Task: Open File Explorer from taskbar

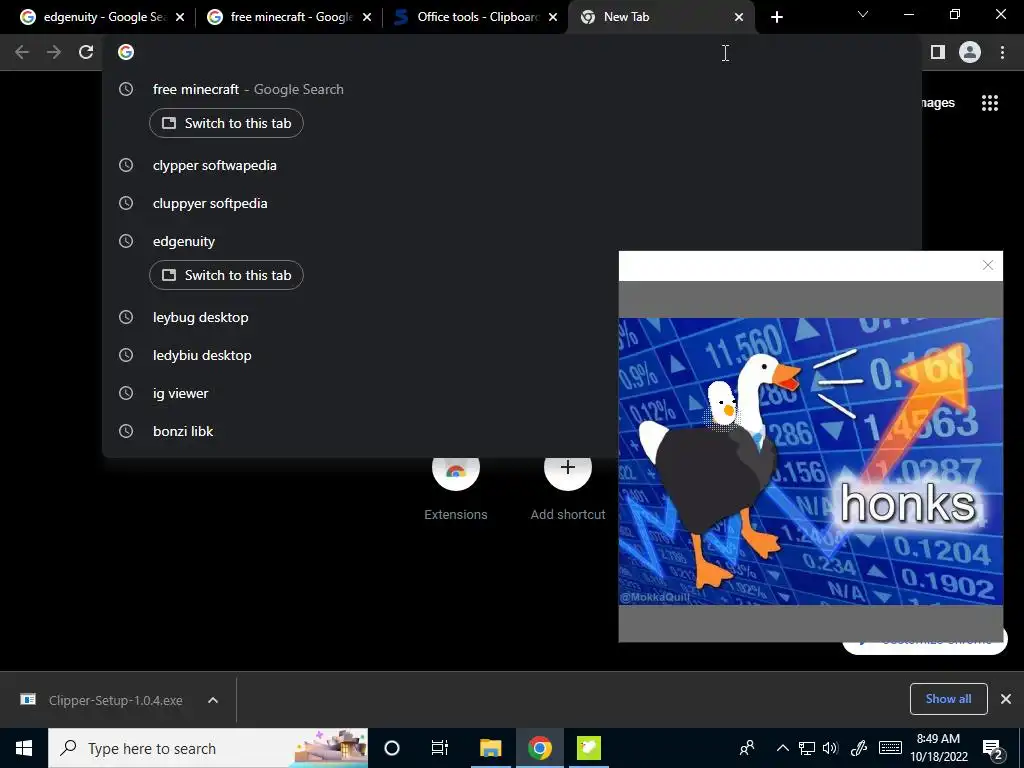Action: [490, 748]
